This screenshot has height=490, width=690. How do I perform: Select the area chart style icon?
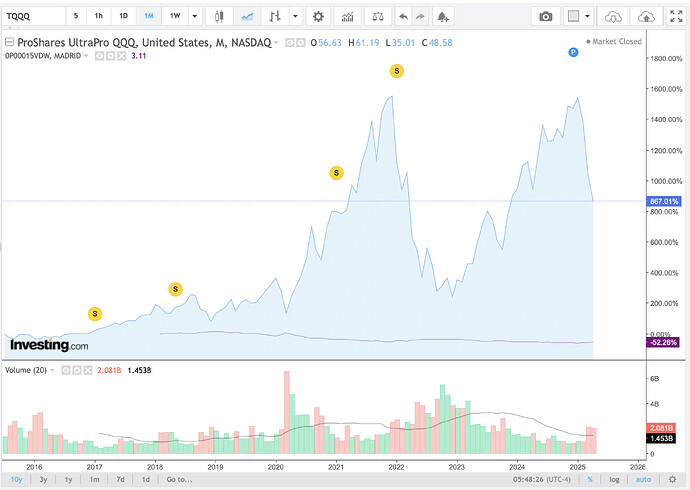[x=247, y=17]
